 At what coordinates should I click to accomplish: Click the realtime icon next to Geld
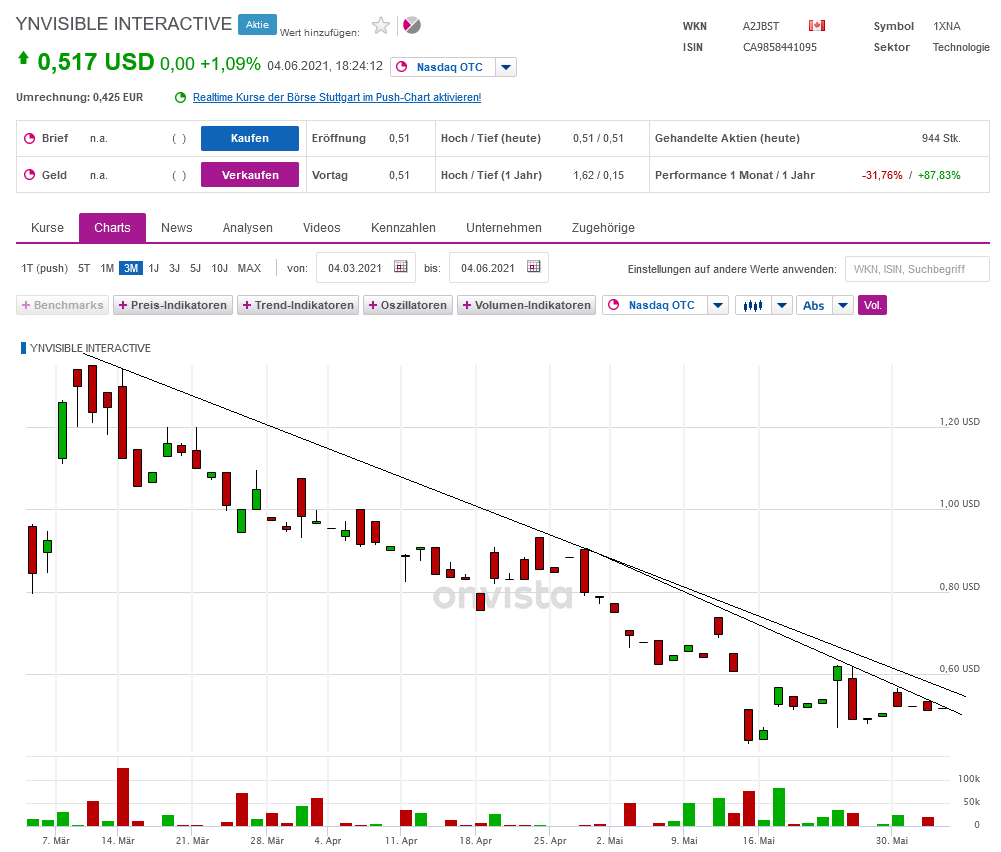(x=29, y=175)
